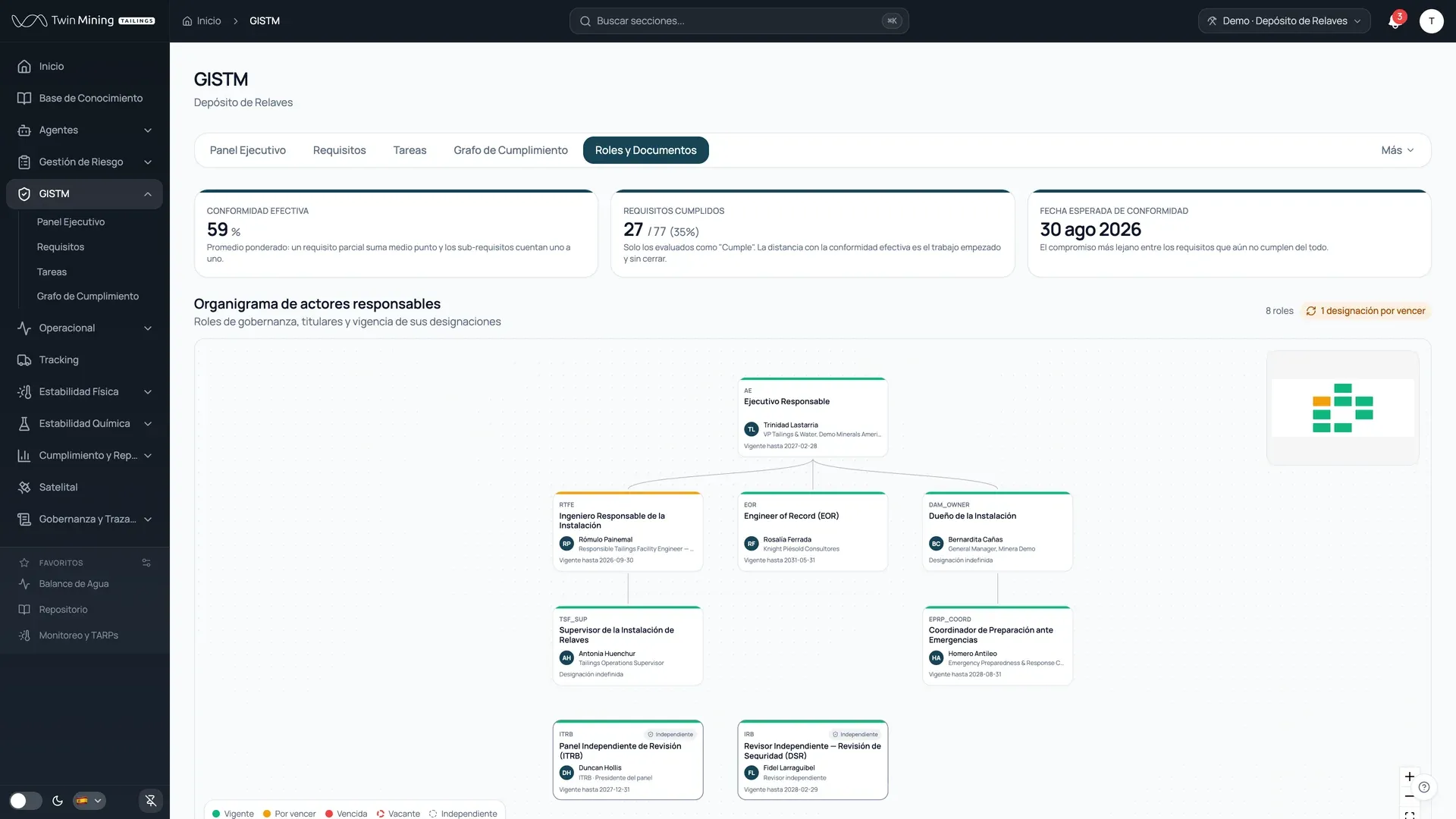
Task: Click the Conformidad Efectiva 59% card
Action: pyautogui.click(x=396, y=234)
